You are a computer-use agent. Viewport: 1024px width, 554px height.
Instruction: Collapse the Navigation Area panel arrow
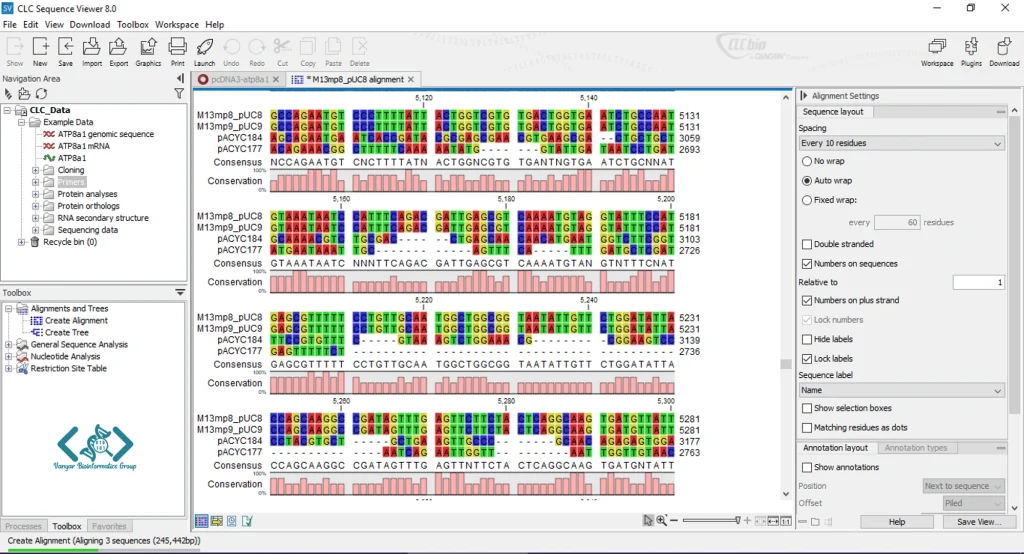click(x=180, y=78)
